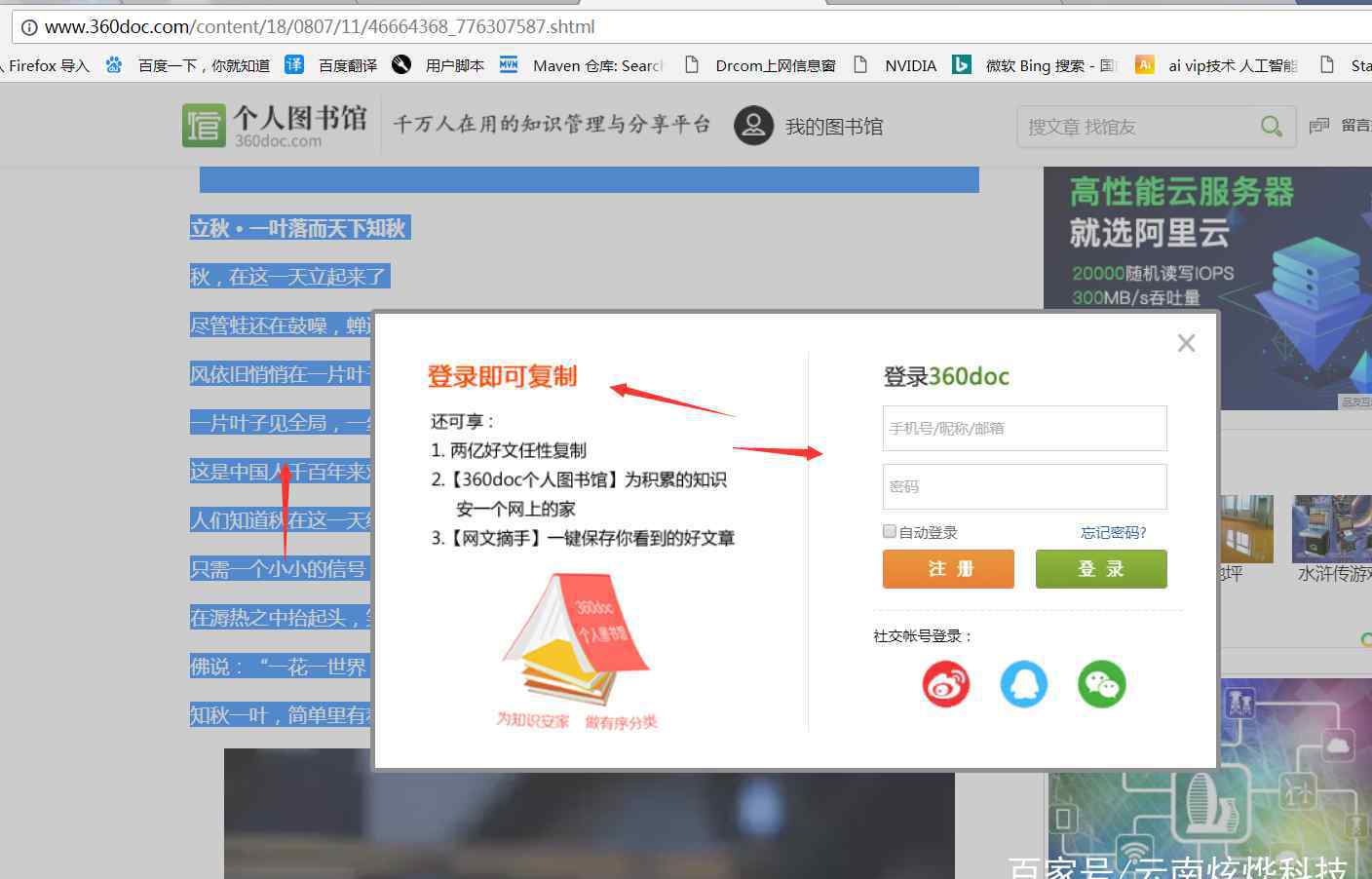Image resolution: width=1372 pixels, height=879 pixels.
Task: Click the text 立秋·一叶落而天下知秋
Action: (x=298, y=228)
